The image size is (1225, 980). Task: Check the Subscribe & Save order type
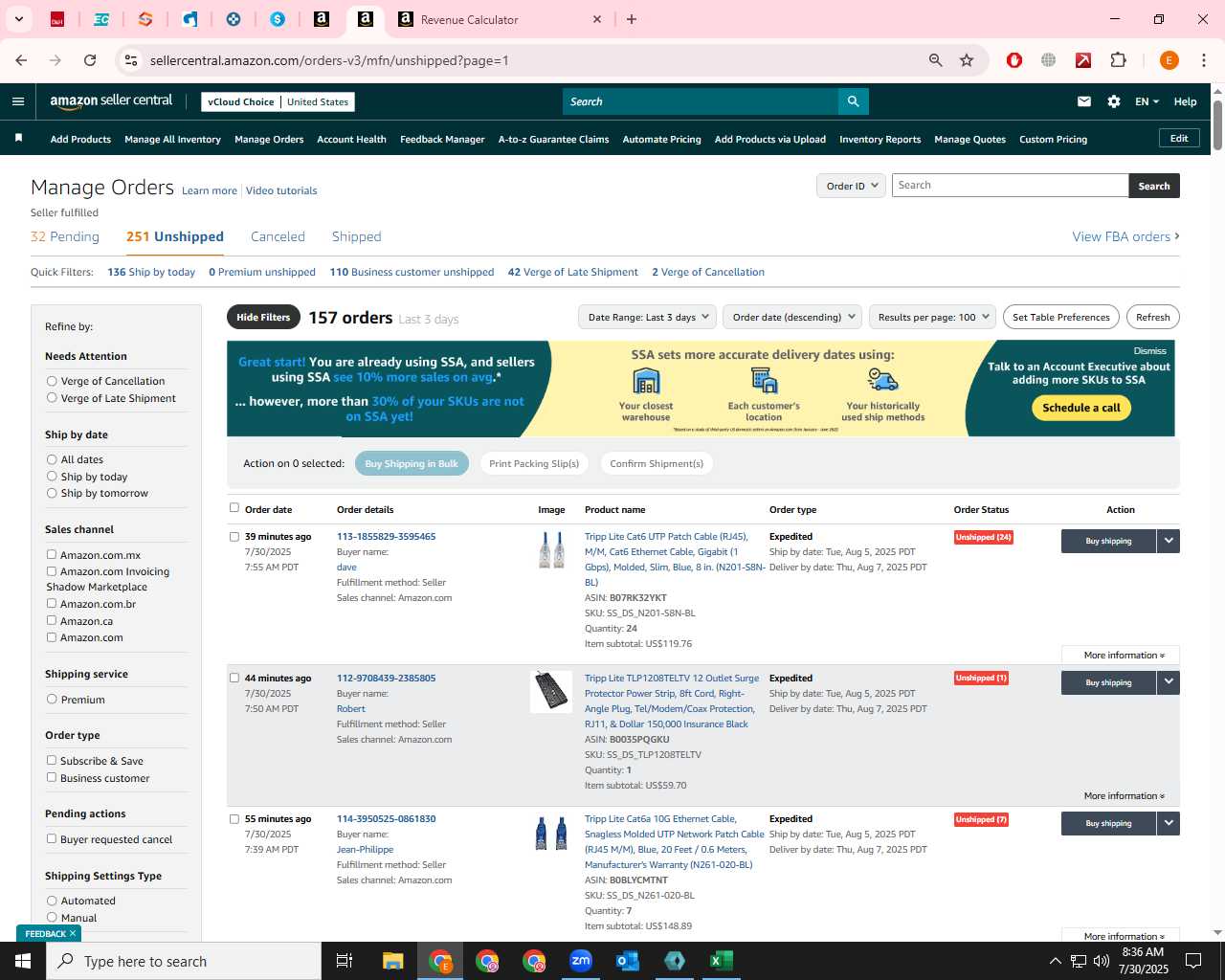click(x=52, y=761)
